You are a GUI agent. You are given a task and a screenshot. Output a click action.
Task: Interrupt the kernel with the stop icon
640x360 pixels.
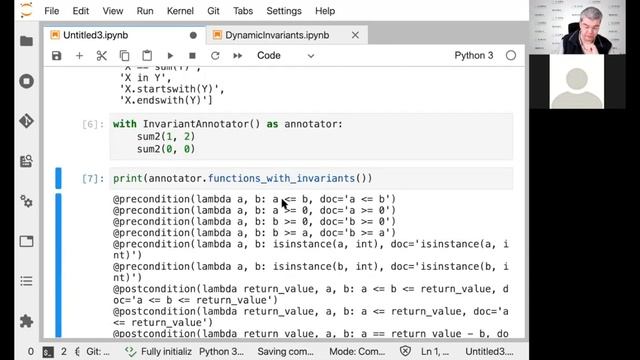192,56
